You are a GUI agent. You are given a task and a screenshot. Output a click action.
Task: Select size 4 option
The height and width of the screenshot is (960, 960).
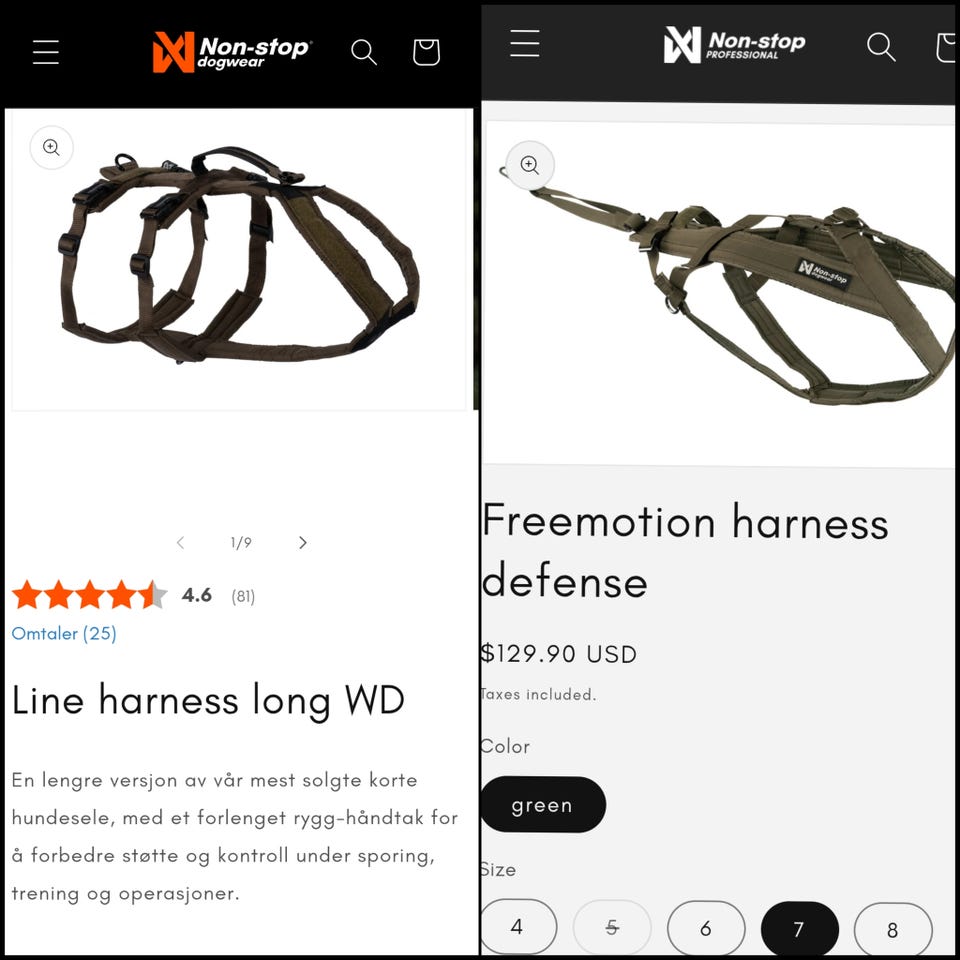coord(518,926)
